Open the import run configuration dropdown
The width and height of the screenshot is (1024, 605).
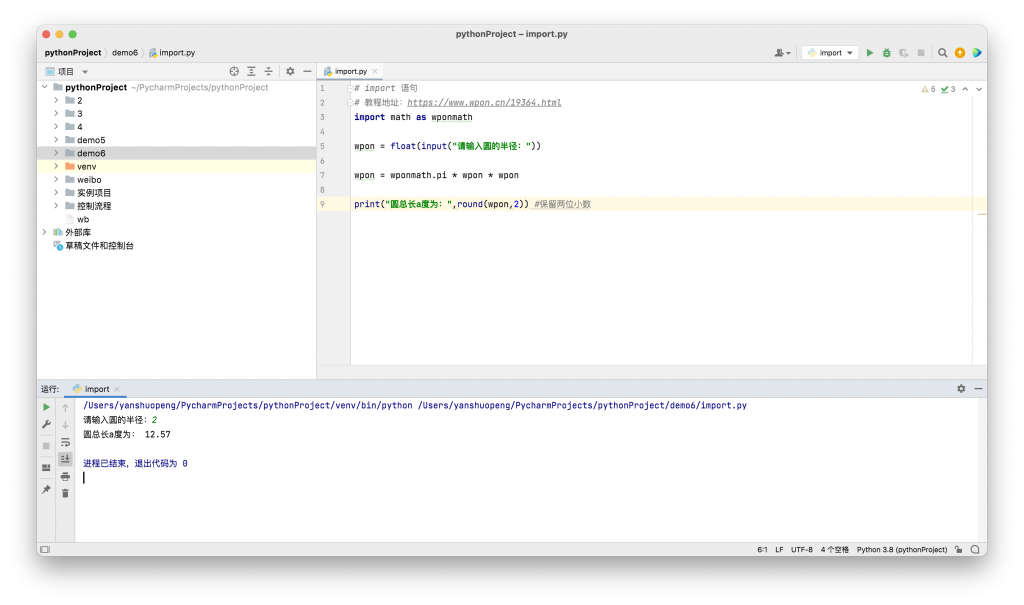(830, 53)
